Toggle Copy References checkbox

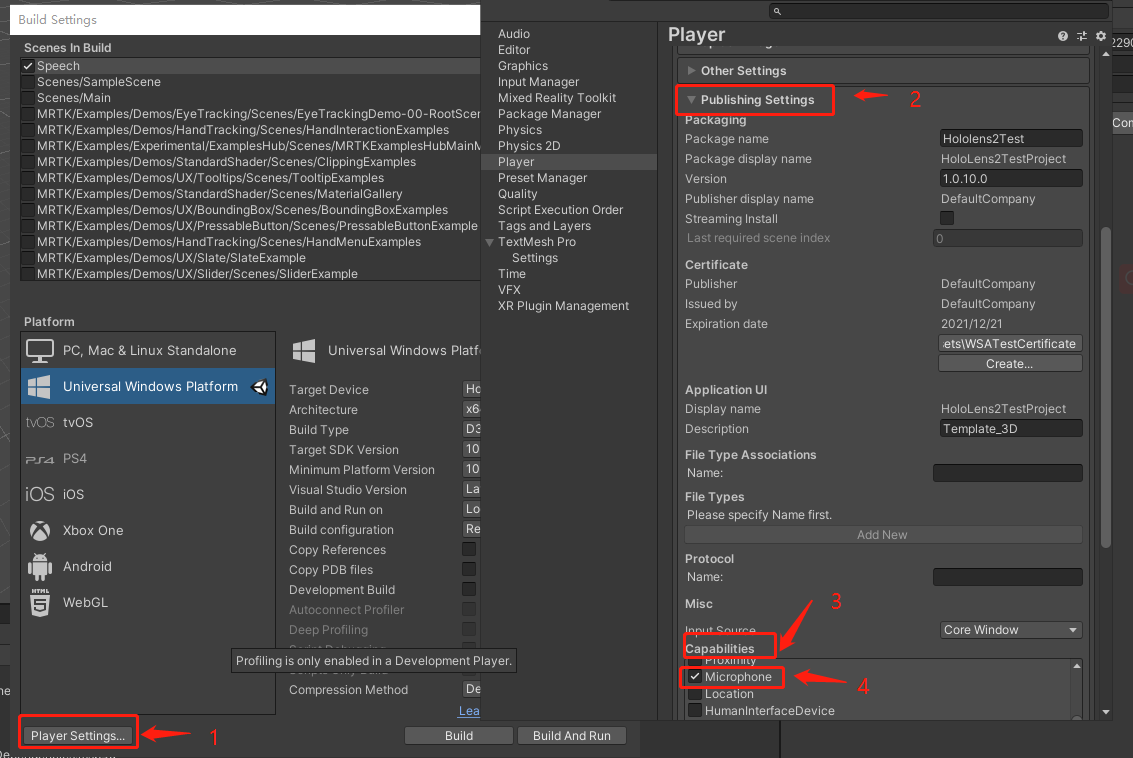pos(469,549)
